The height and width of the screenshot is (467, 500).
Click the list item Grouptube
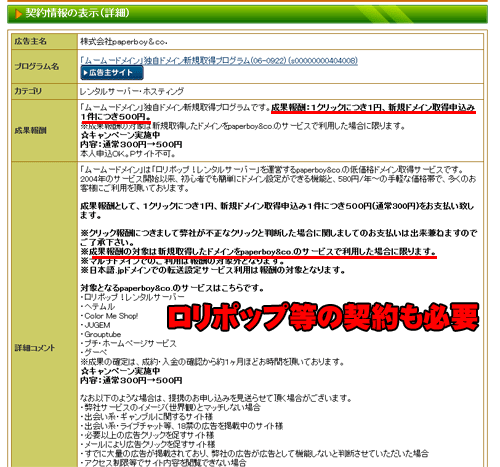101,334
